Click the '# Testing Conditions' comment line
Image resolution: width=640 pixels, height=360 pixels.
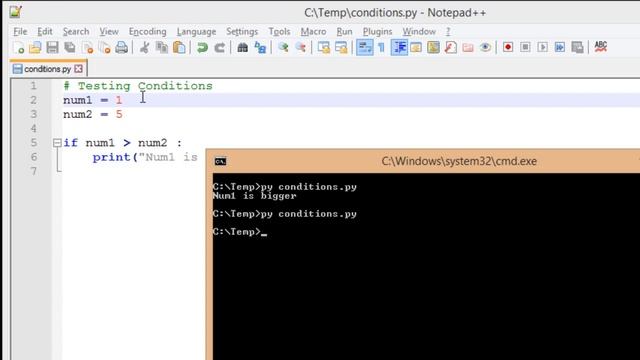tap(138, 86)
